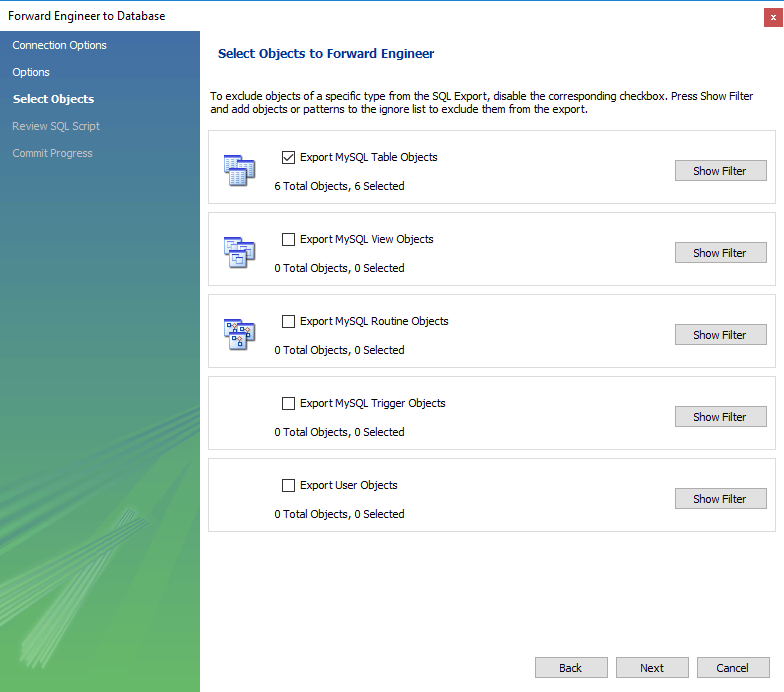The height and width of the screenshot is (692, 784).
Task: Check the Export User Objects box
Action: point(289,485)
